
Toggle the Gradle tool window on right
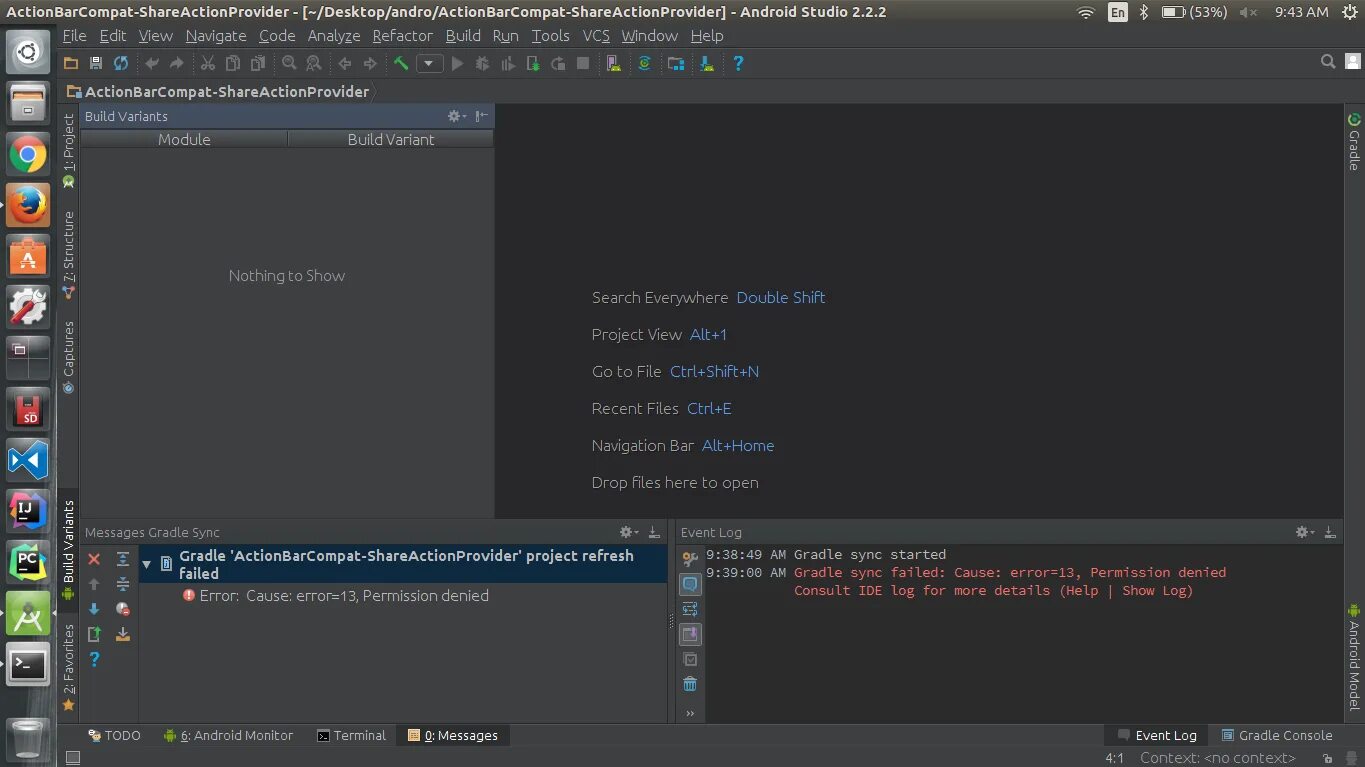coord(1354,141)
